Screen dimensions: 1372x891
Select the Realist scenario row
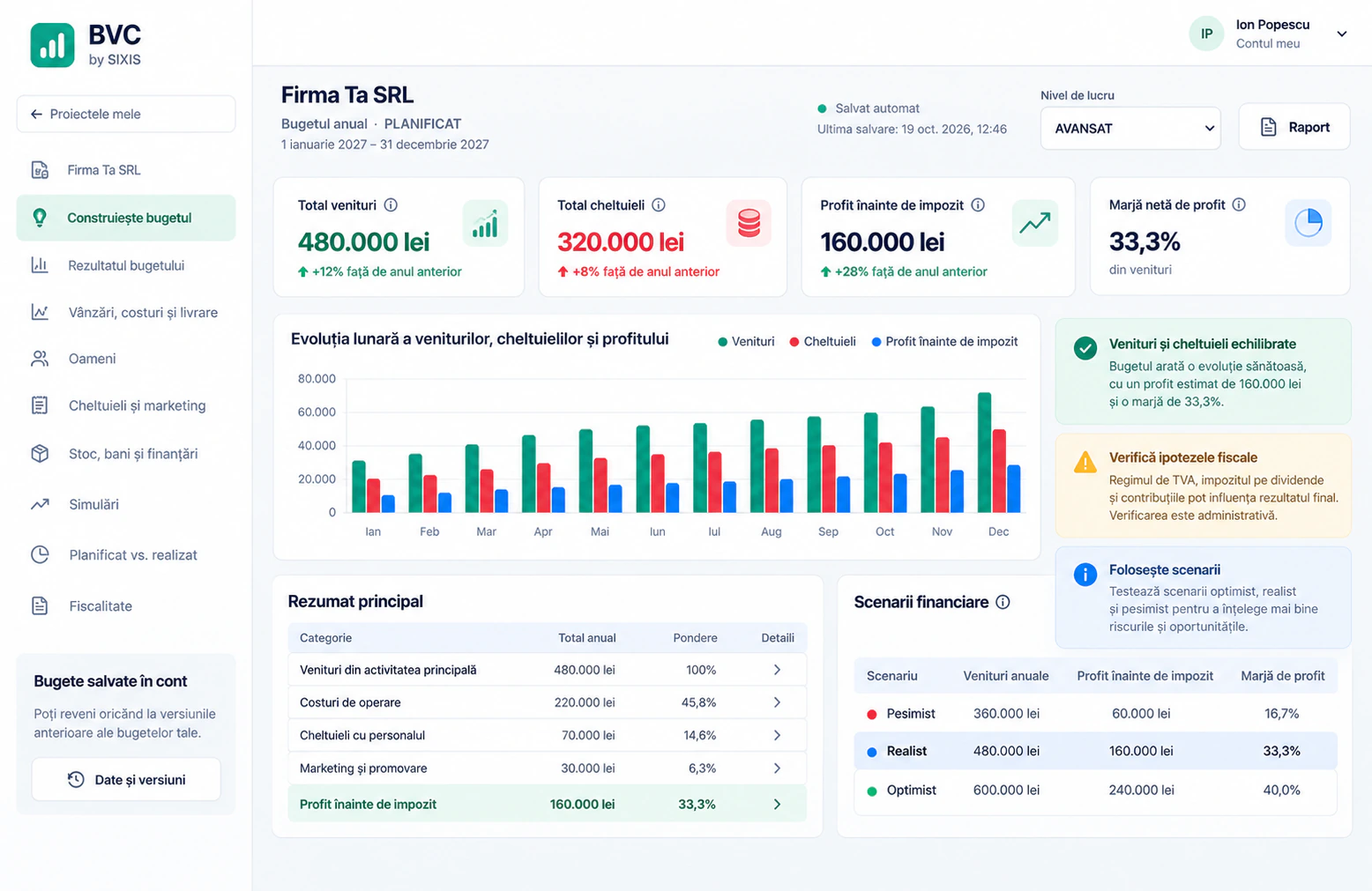tap(1096, 752)
